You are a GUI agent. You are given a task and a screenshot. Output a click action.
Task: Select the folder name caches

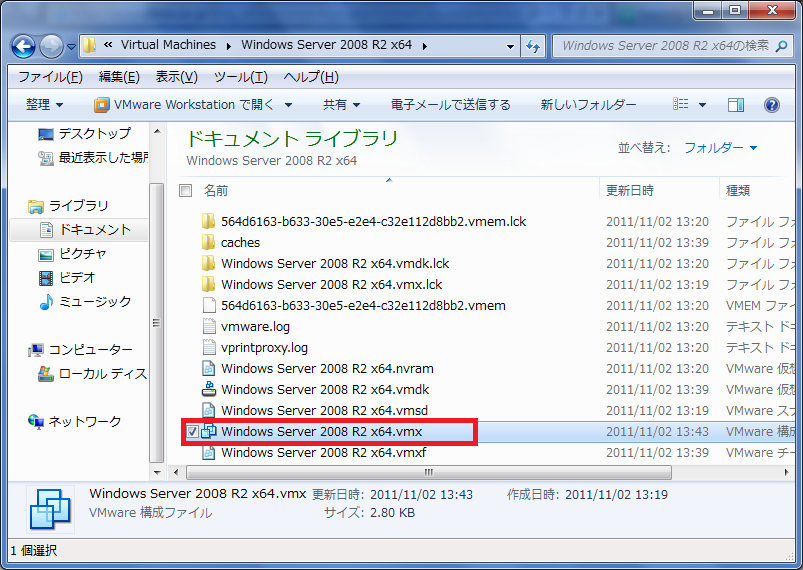tap(240, 242)
